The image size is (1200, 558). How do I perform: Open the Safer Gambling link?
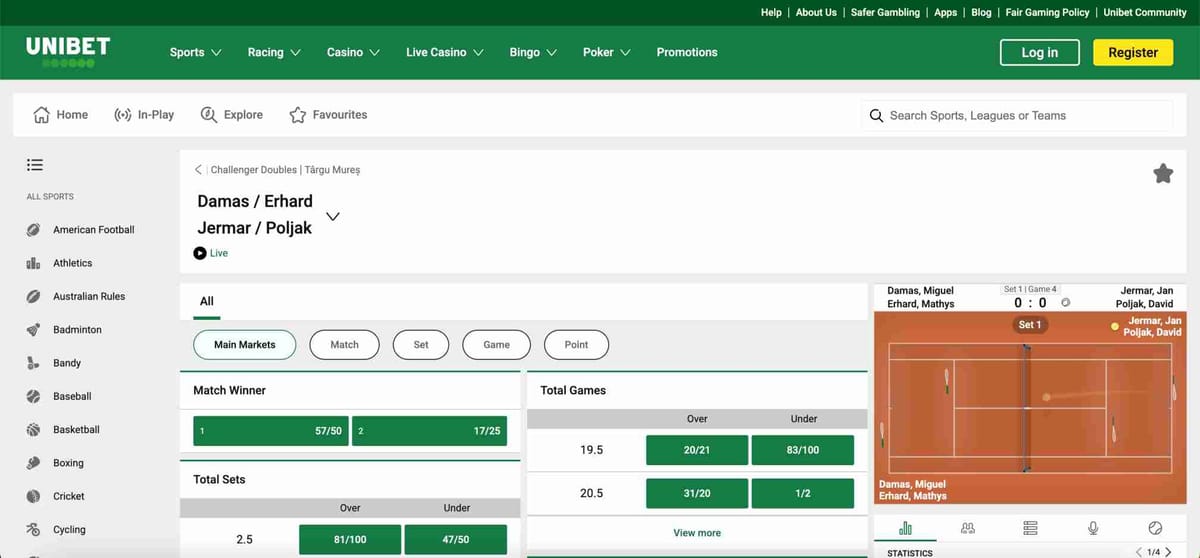pos(885,12)
